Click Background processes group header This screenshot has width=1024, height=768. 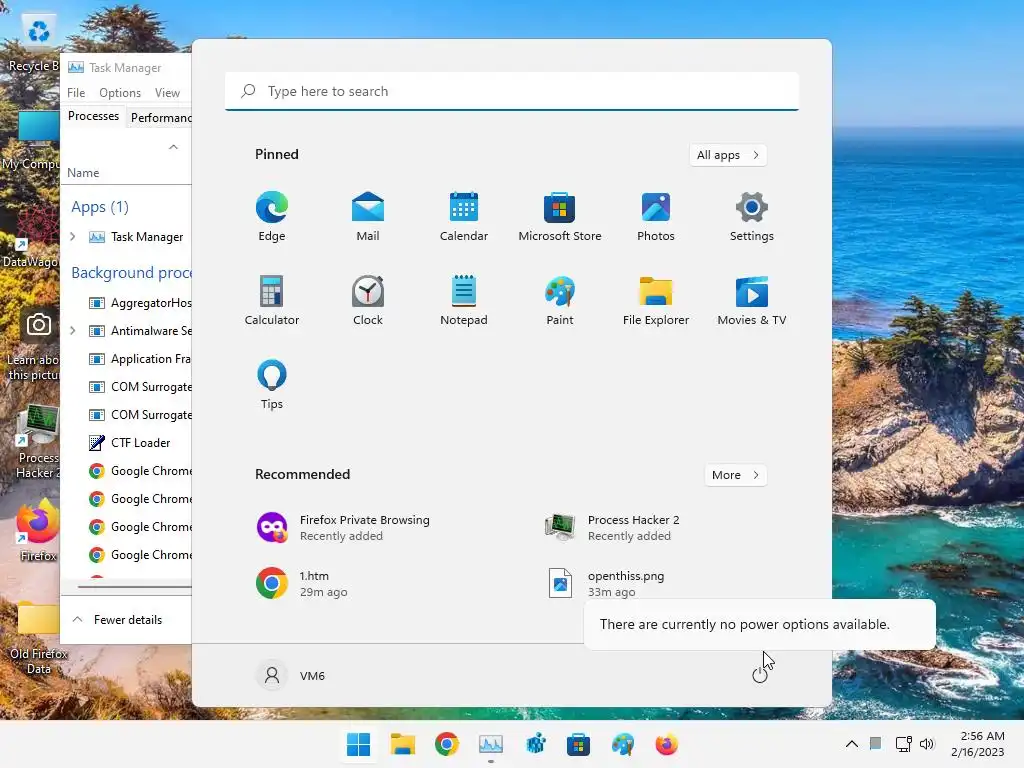(131, 272)
